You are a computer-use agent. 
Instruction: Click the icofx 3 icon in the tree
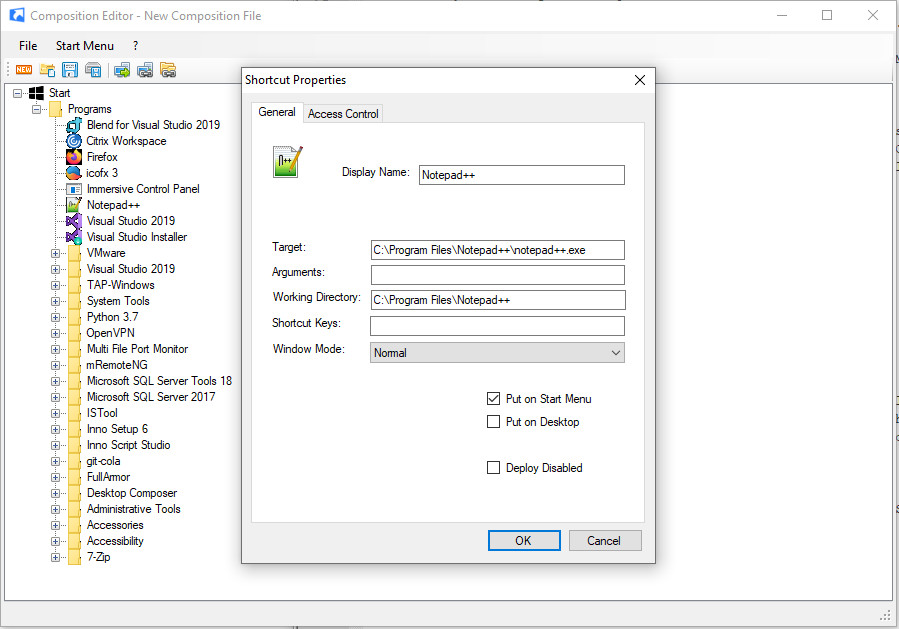(74, 173)
